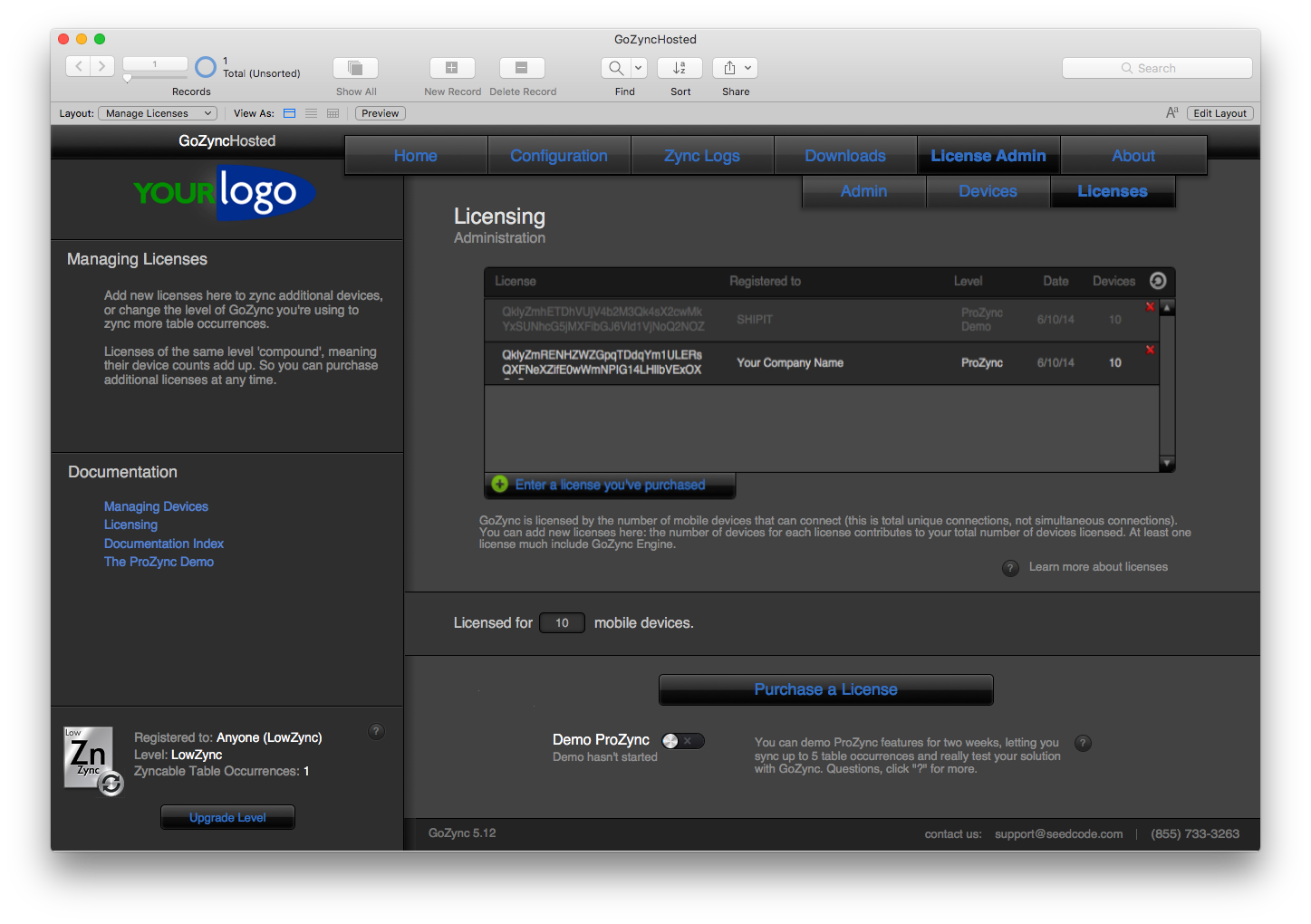Click the found set pie icon
The width and height of the screenshot is (1311, 924).
206,67
